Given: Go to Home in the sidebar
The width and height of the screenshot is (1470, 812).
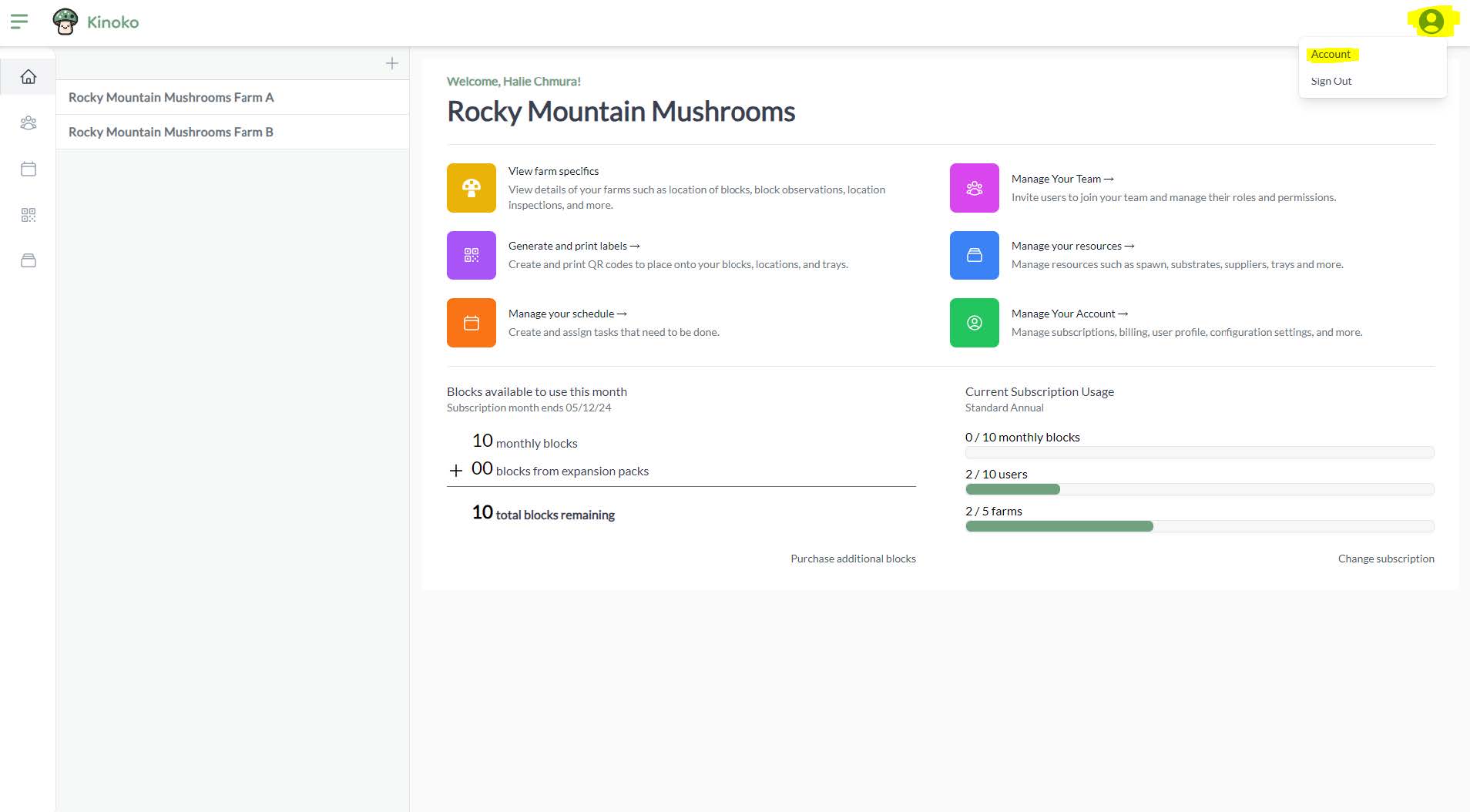Looking at the screenshot, I should 29,77.
